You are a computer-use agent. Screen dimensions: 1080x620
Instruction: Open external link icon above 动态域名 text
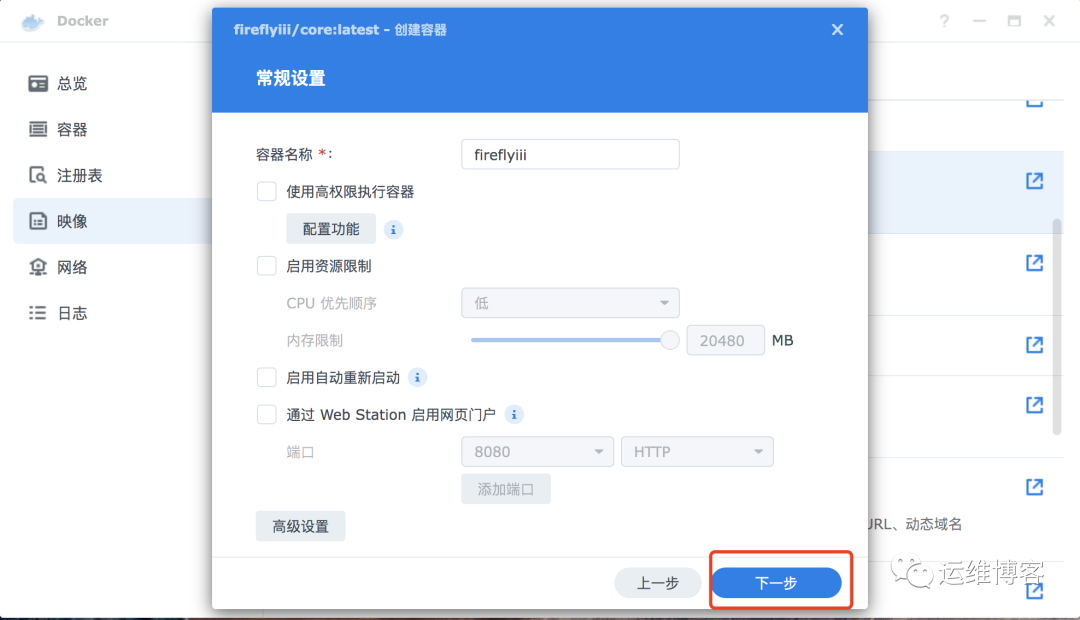1035,487
